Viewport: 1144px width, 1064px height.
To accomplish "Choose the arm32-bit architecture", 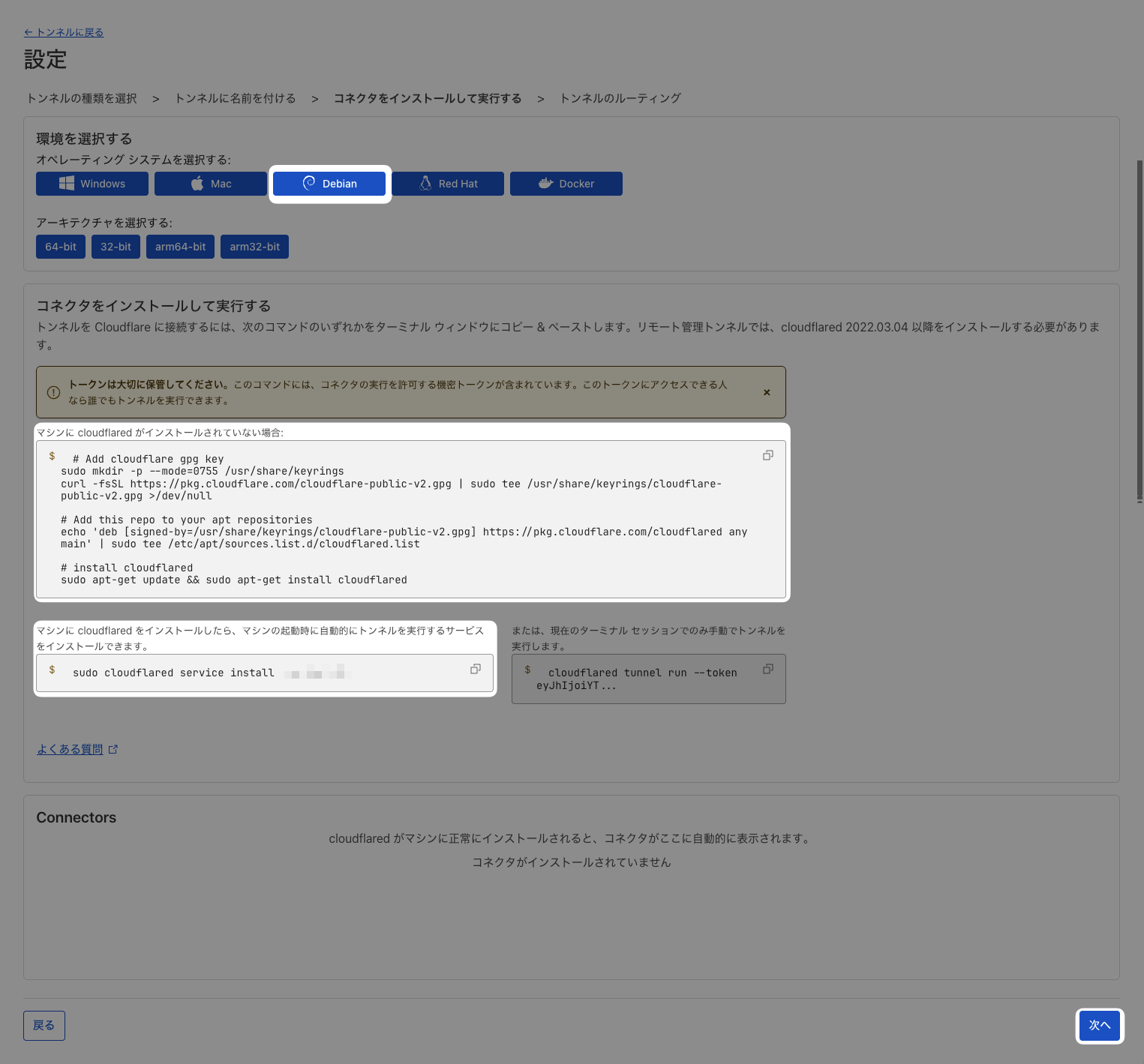I will point(254,247).
